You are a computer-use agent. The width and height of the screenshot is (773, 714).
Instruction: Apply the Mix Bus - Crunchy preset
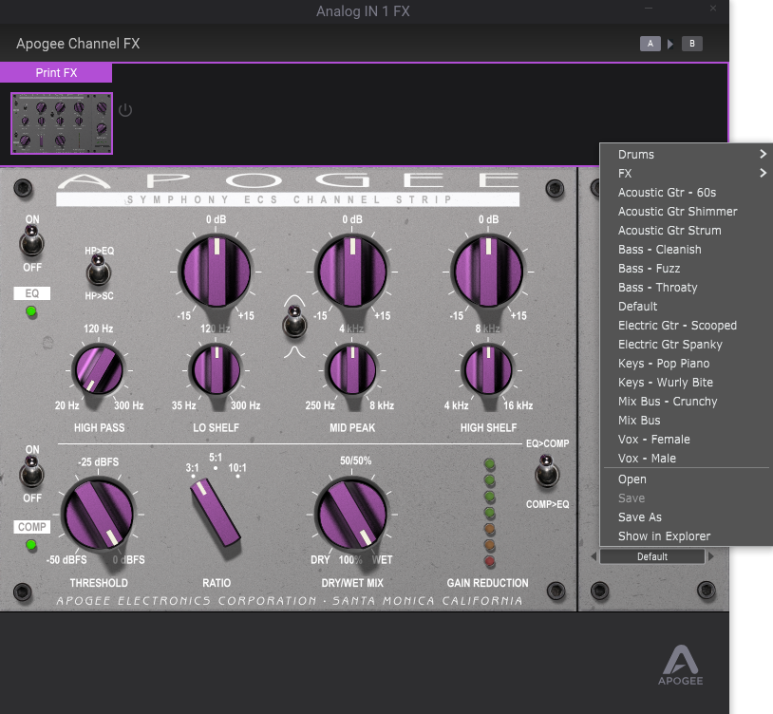[x=688, y=401]
